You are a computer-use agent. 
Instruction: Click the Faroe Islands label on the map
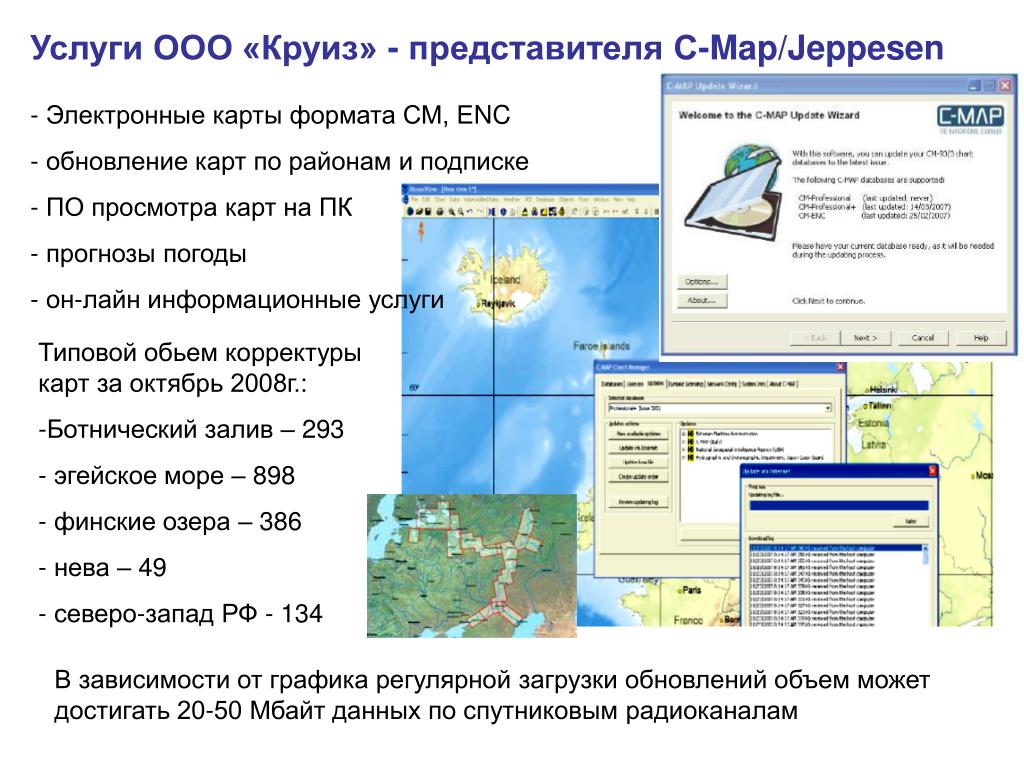click(601, 345)
